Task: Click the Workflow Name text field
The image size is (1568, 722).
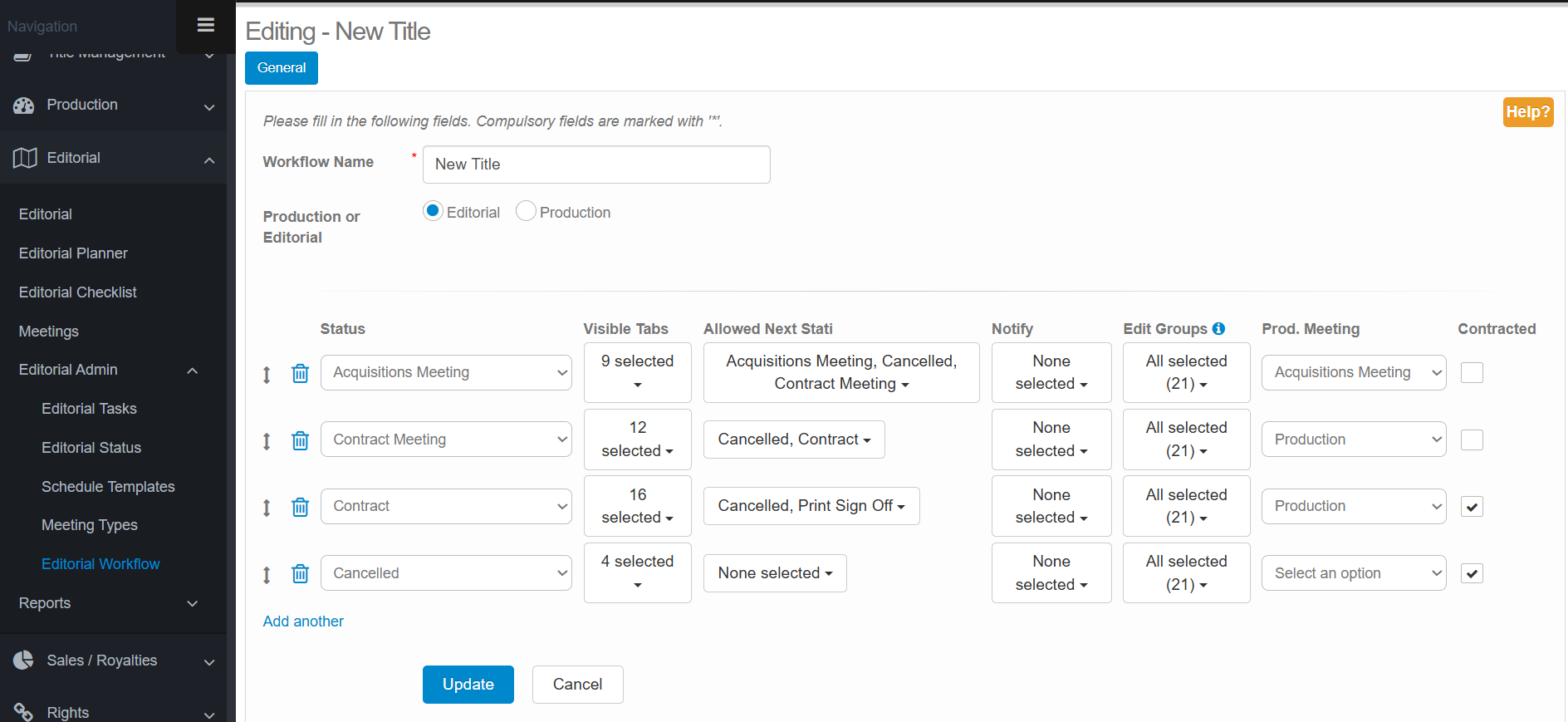Action: pyautogui.click(x=596, y=165)
